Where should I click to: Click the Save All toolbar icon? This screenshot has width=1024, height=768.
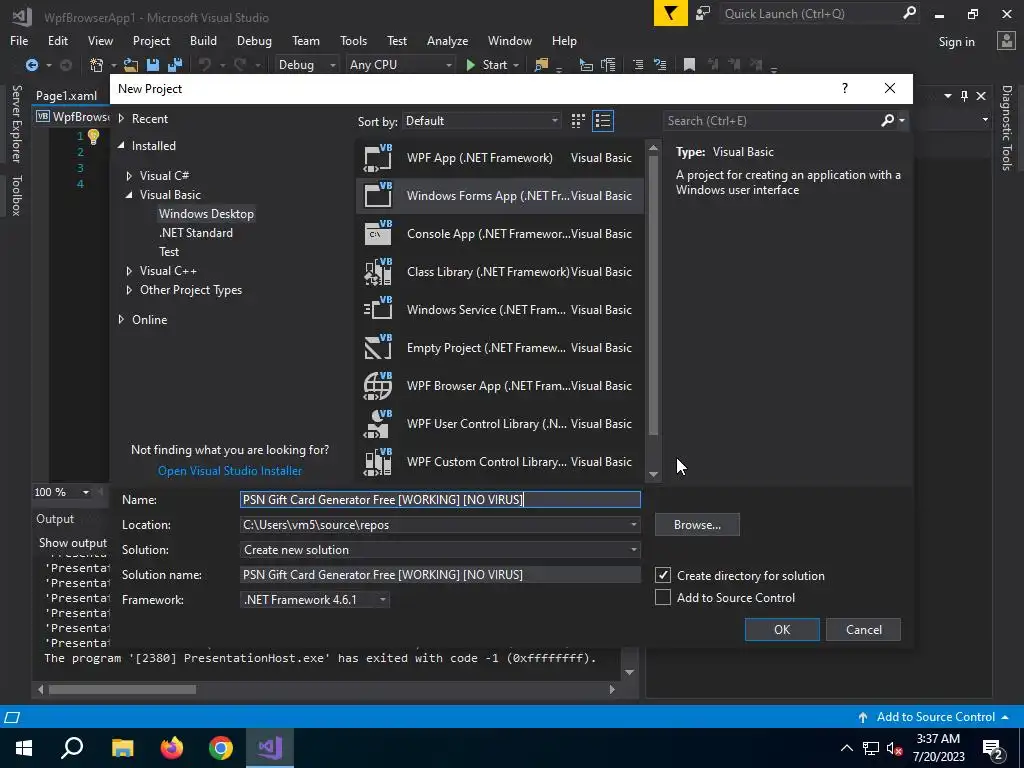[x=175, y=65]
